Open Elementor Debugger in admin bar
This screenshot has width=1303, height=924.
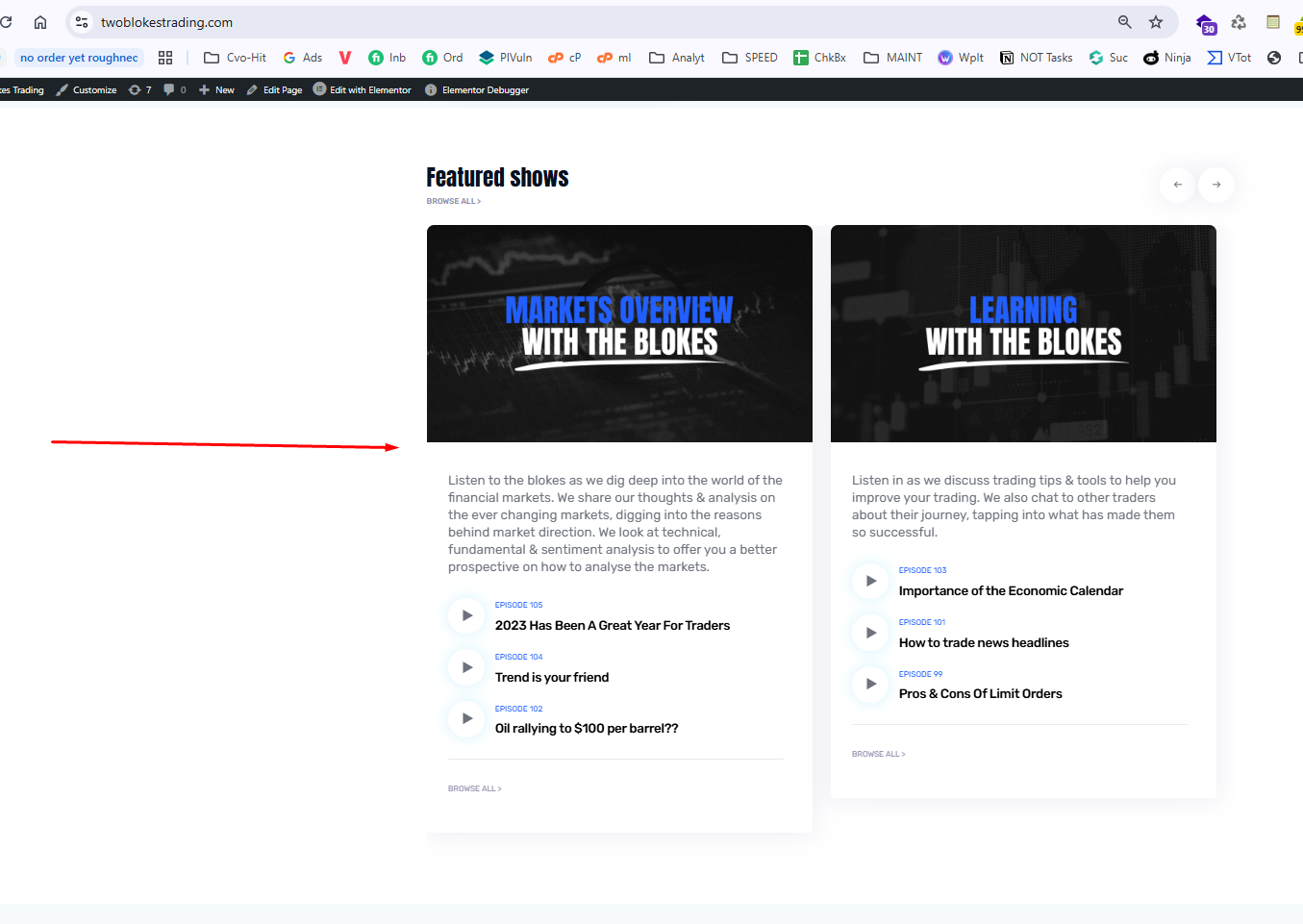pyautogui.click(x=477, y=89)
